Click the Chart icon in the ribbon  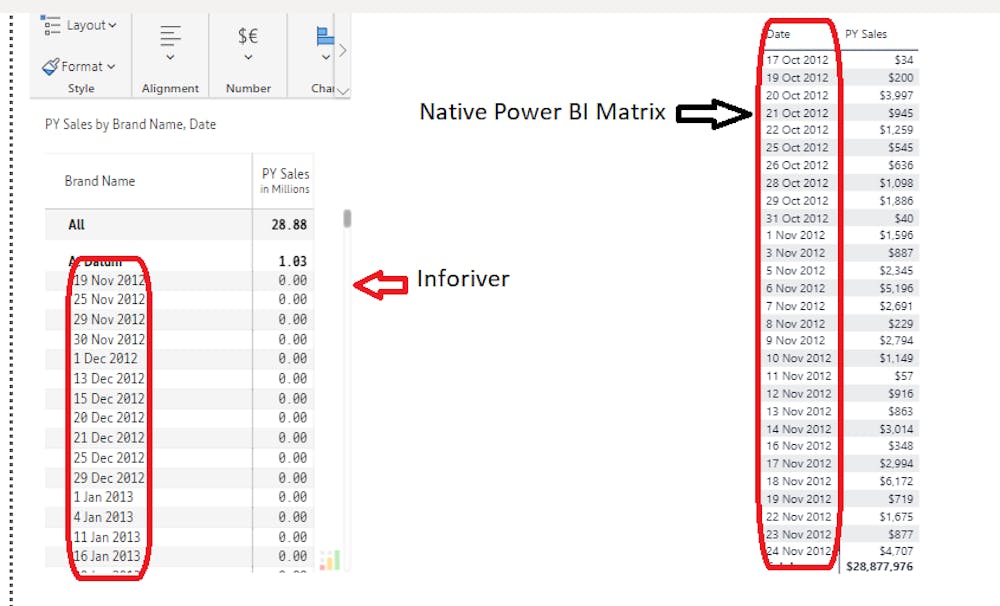coord(325,36)
